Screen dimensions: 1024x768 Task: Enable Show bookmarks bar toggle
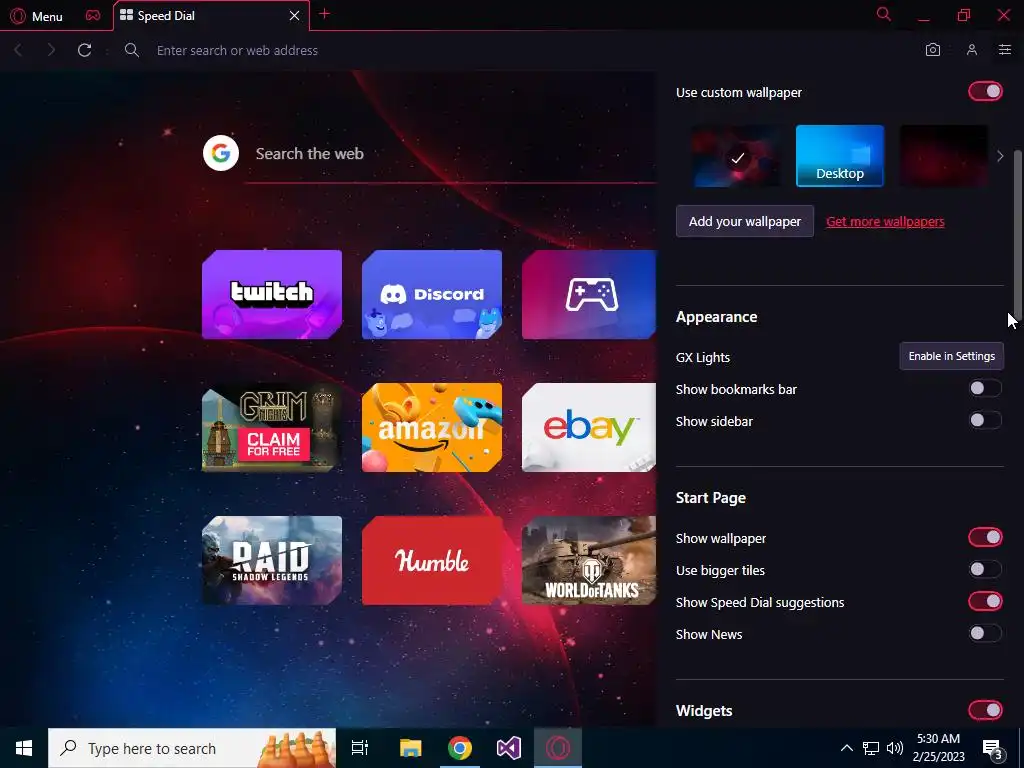point(985,389)
